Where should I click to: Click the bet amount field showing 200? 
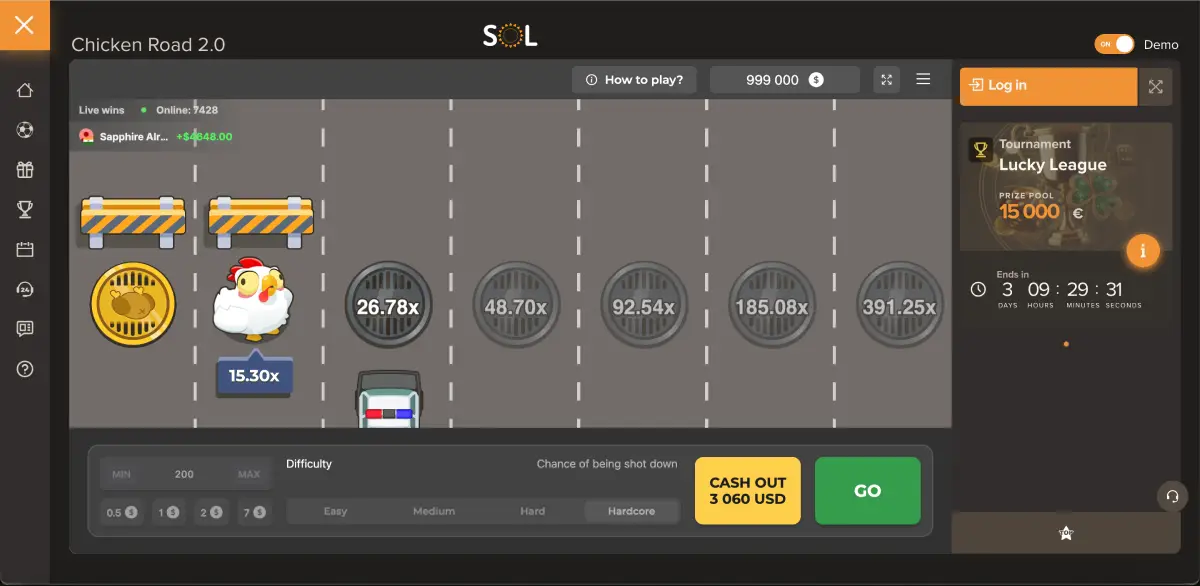click(x=185, y=473)
